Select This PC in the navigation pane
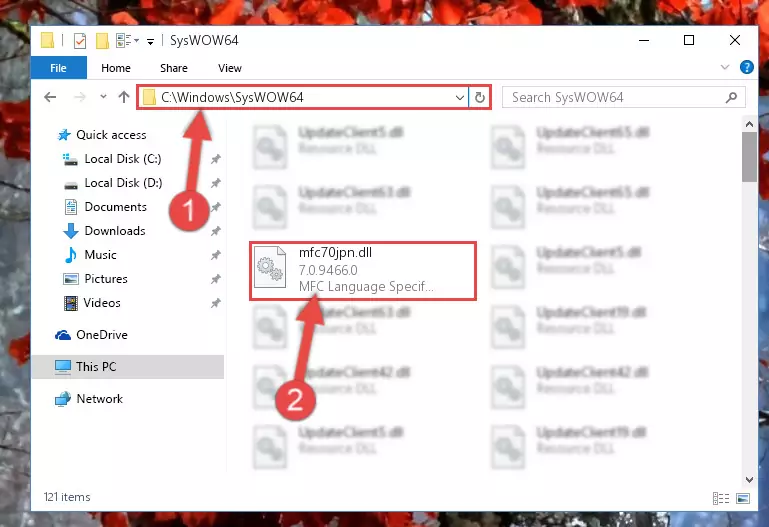Screen dimensions: 769x527 (x=128, y=367)
